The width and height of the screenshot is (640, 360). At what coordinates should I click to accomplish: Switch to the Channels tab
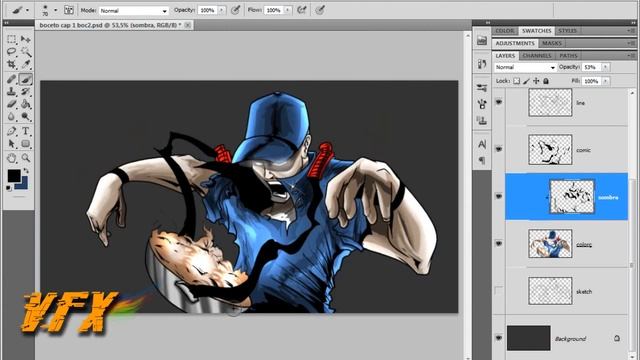tap(537, 56)
